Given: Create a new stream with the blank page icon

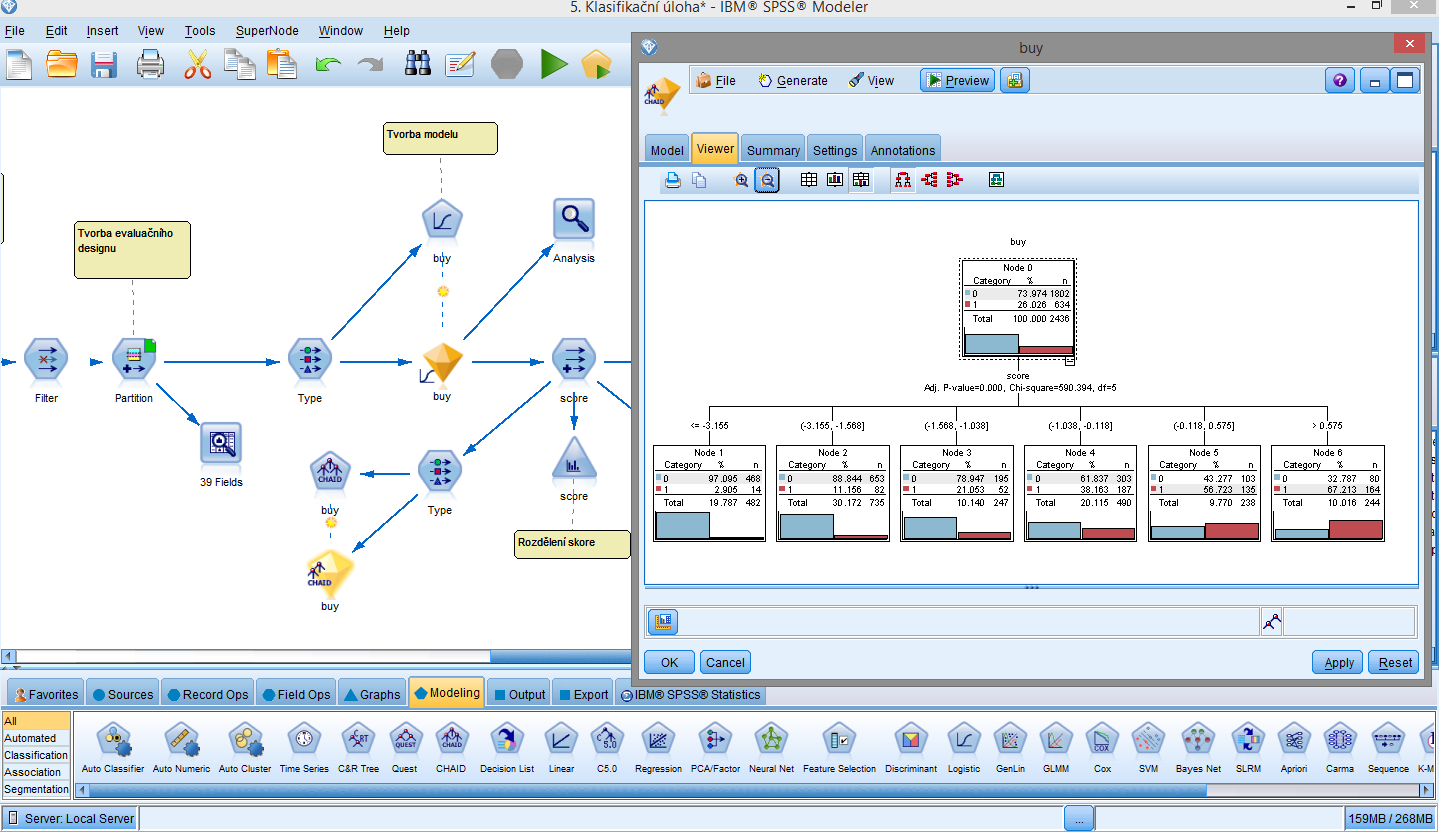Looking at the screenshot, I should point(19,65).
